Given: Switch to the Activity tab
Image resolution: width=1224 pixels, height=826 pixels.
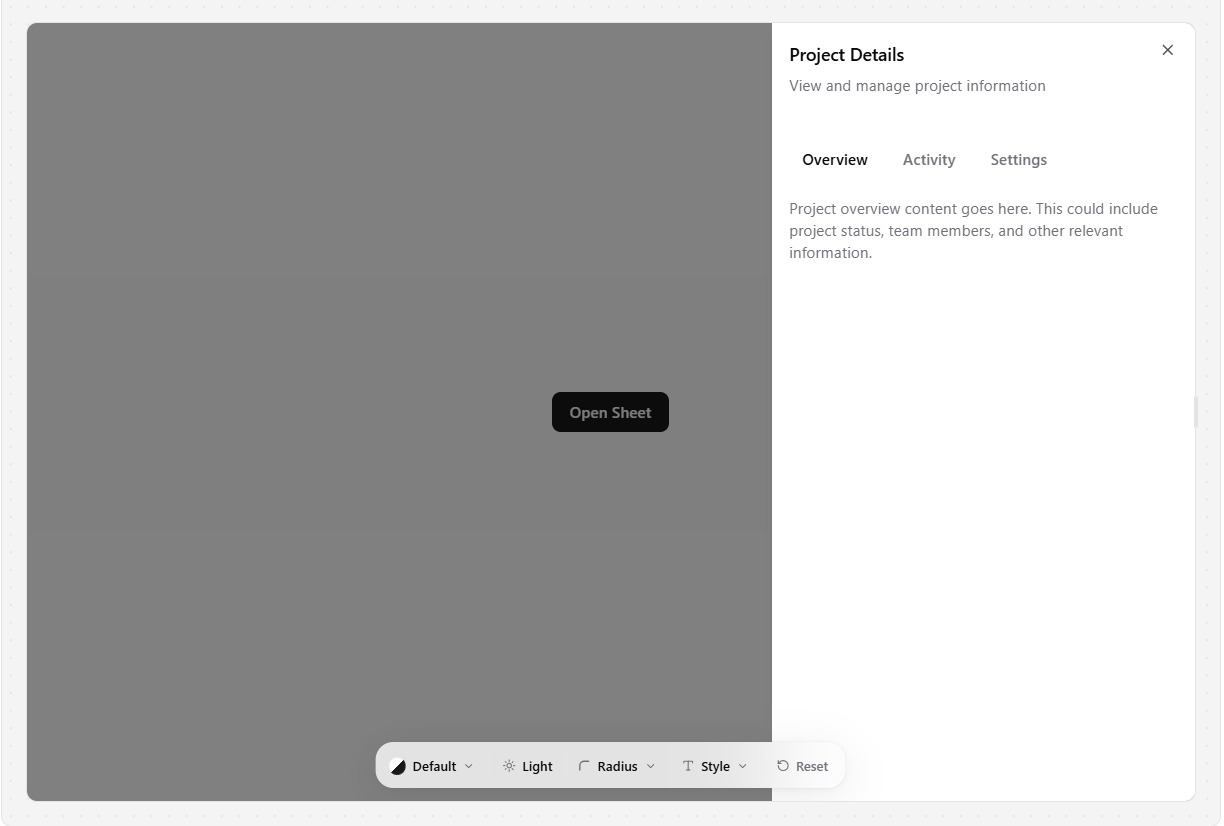Looking at the screenshot, I should [929, 160].
